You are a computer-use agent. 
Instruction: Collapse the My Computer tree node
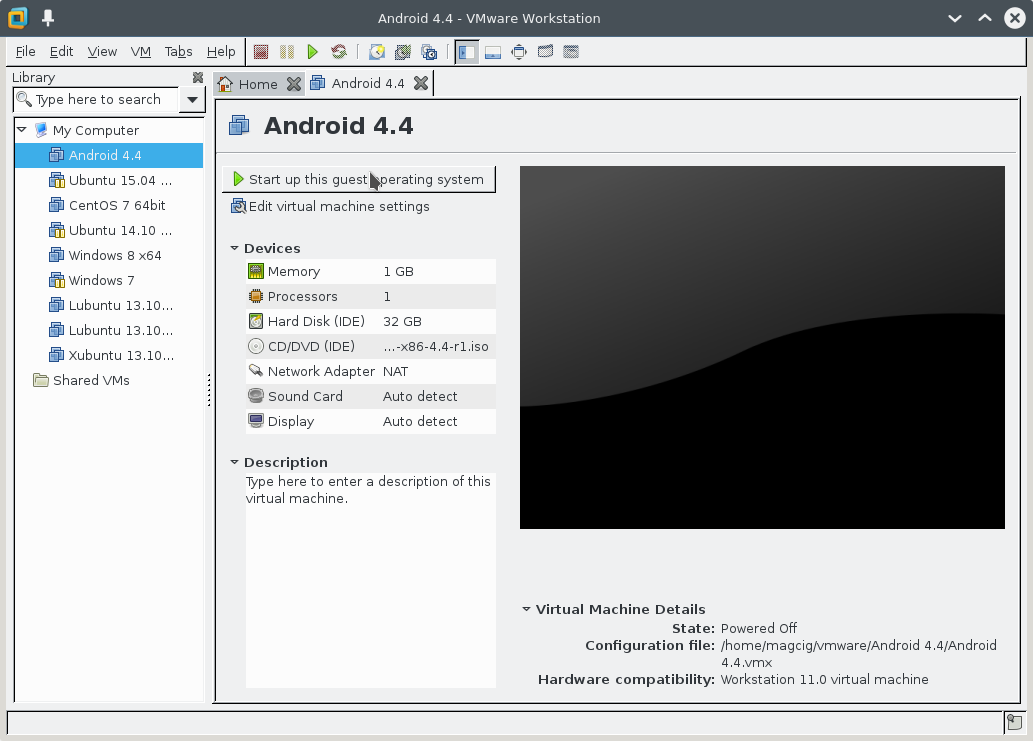(x=22, y=130)
